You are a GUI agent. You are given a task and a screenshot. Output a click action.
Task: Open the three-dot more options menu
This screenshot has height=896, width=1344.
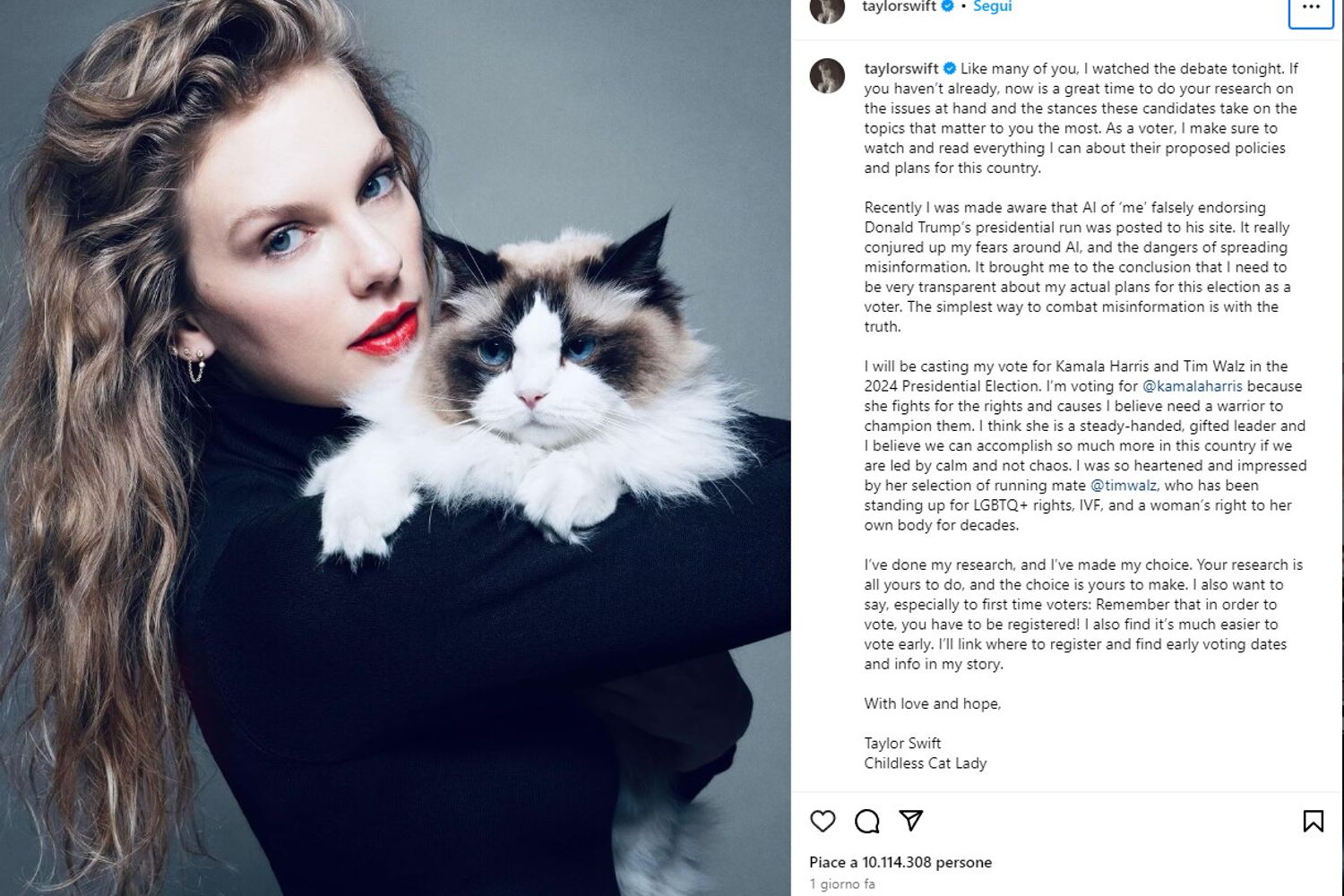(1311, 7)
